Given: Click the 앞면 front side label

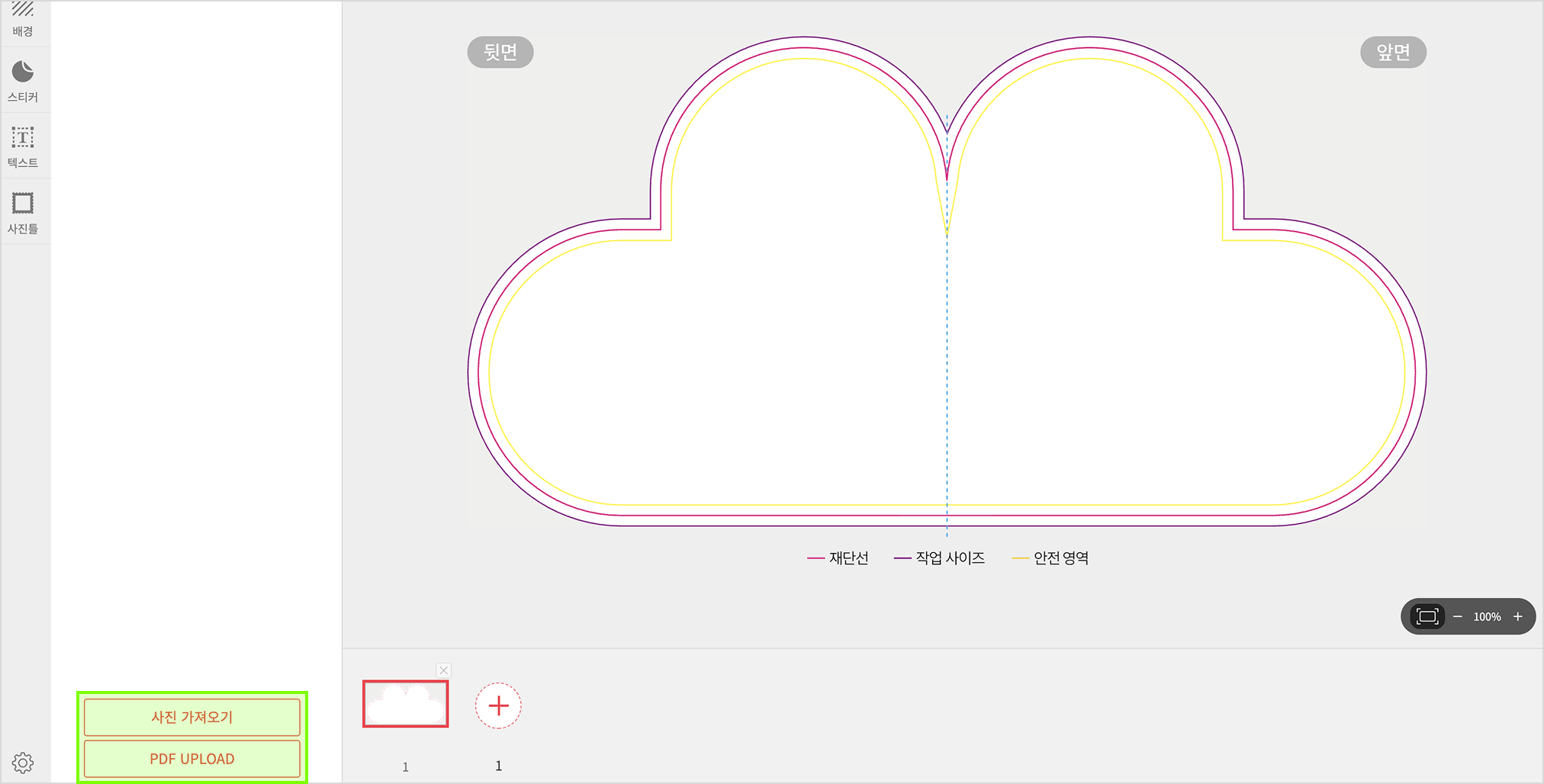Looking at the screenshot, I should (1393, 52).
